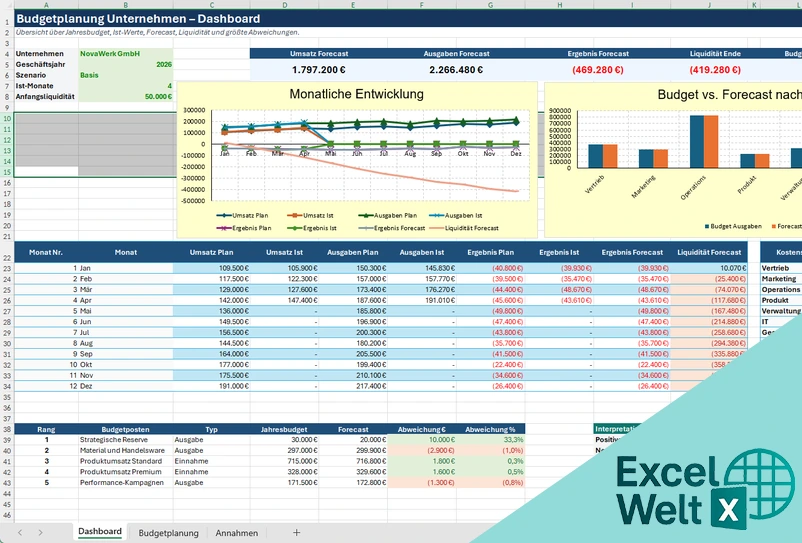
Task: Go to next sheet with right arrow
Action: [40, 533]
